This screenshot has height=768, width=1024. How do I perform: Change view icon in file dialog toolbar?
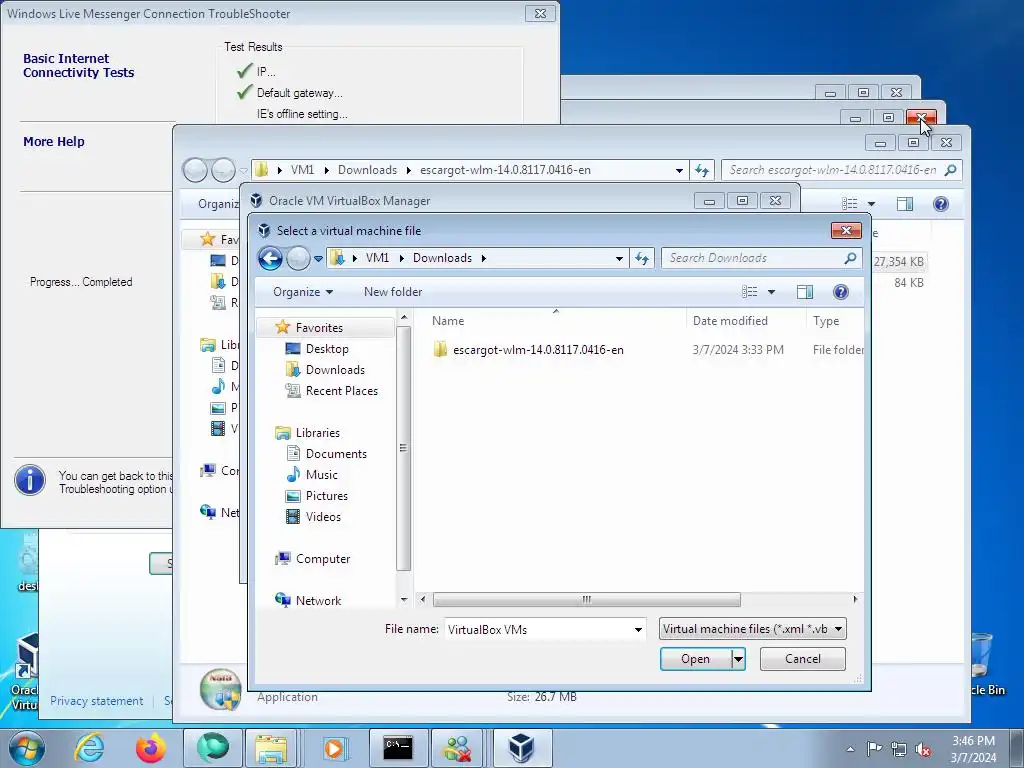point(750,292)
